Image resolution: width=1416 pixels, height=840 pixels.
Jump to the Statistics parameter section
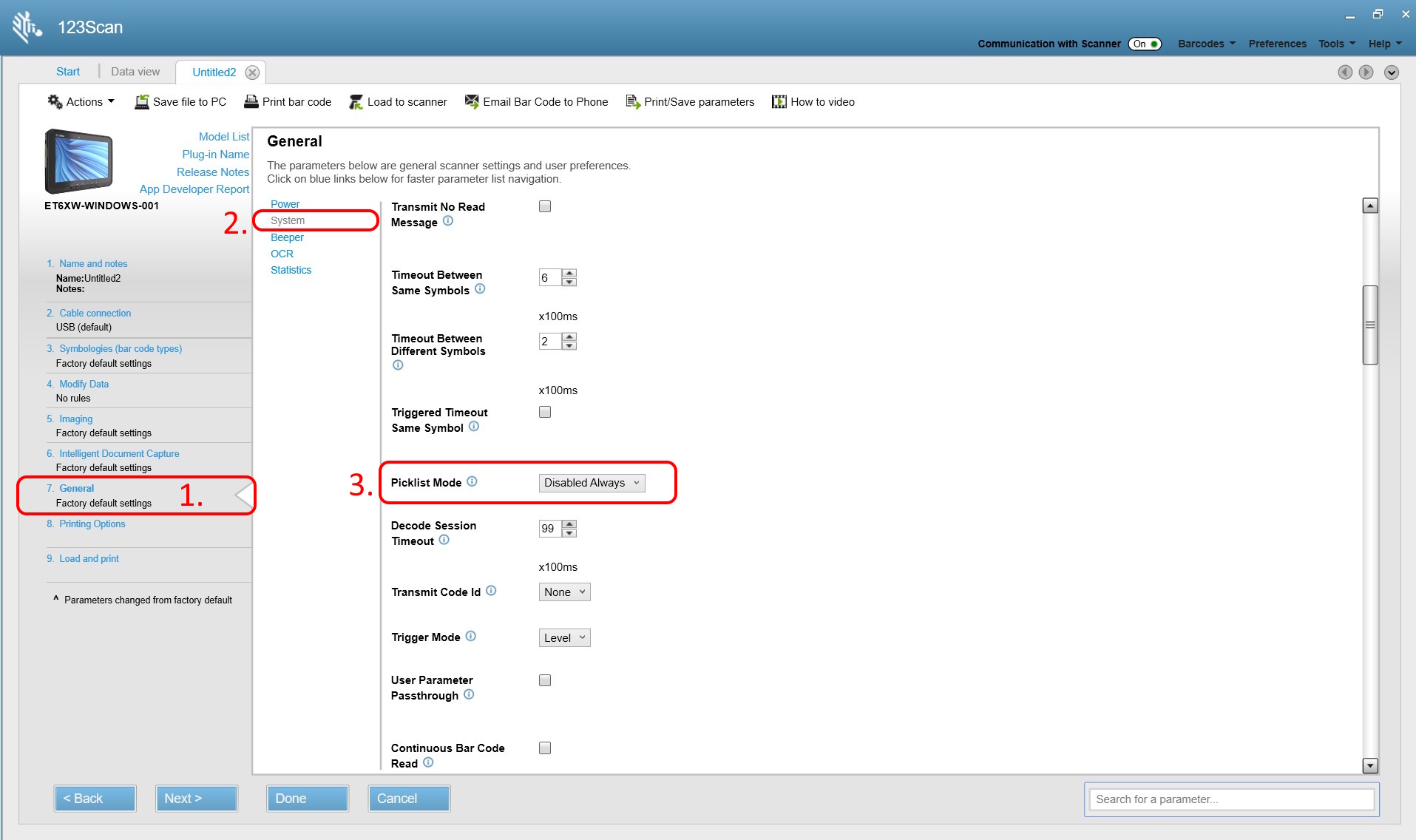(x=291, y=270)
